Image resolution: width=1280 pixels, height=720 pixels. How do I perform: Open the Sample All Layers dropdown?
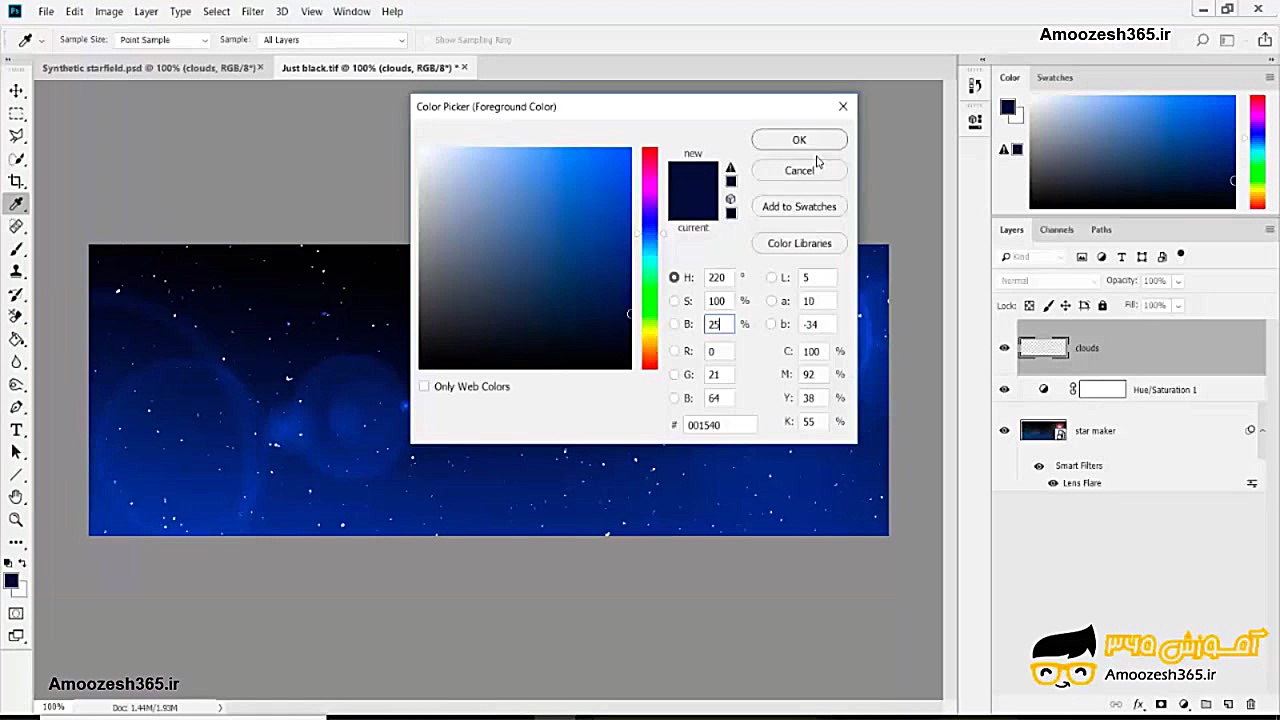pyautogui.click(x=332, y=40)
